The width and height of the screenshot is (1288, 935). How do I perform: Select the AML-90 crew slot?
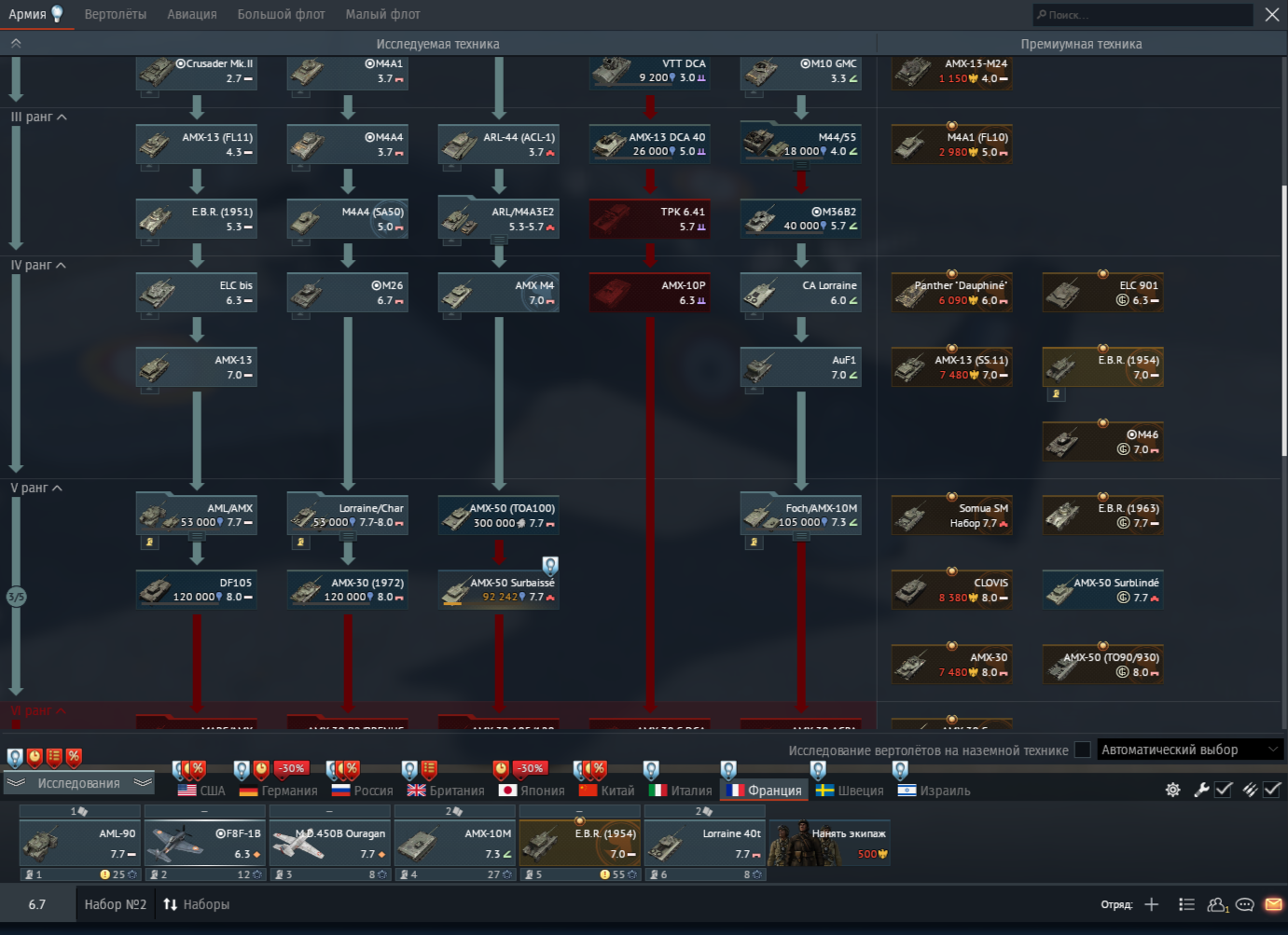point(80,844)
